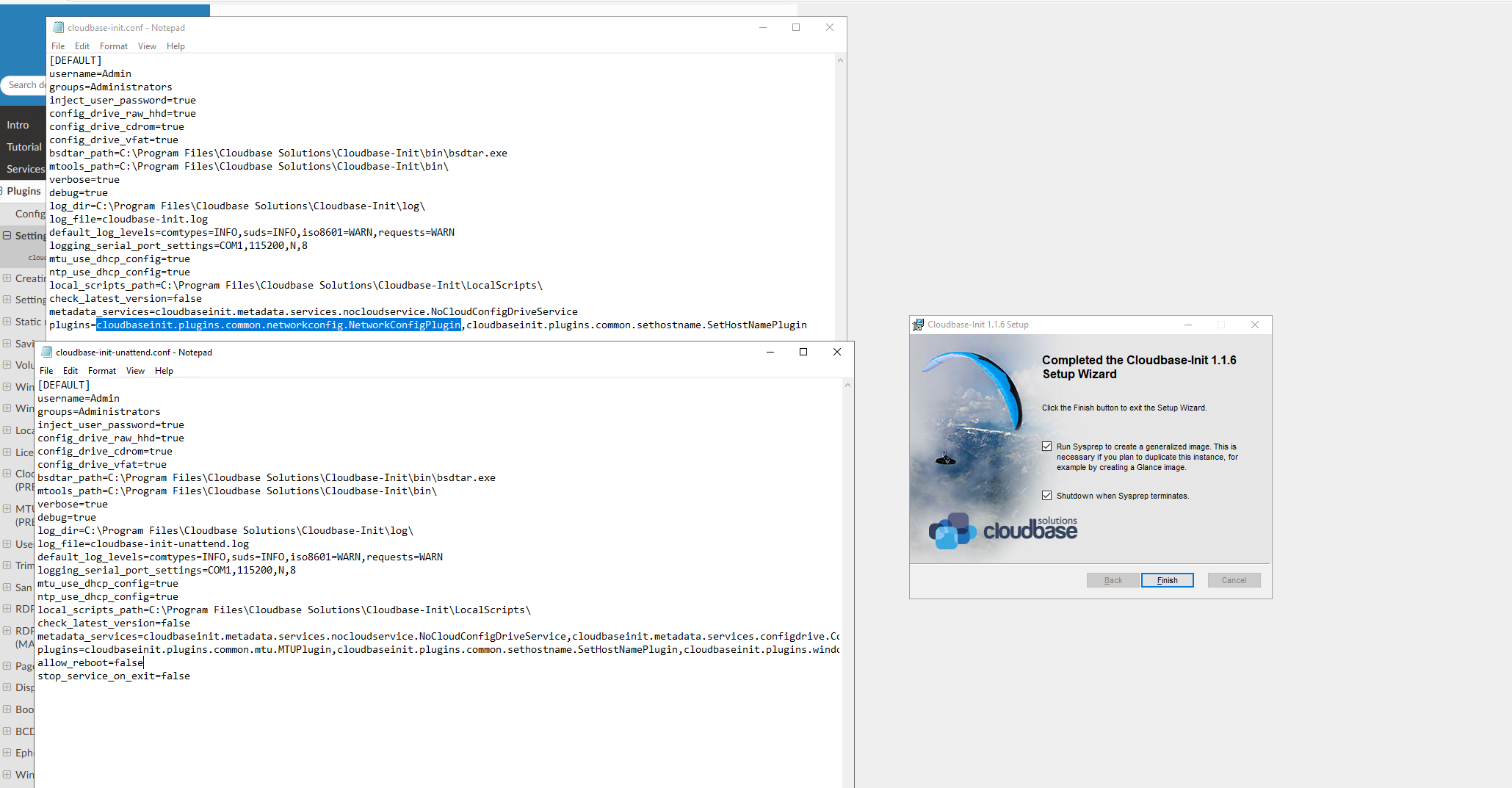Screen dimensions: 1512x788
Task: Uncheck Shutdown when Sysprep terminates
Action: click(1046, 496)
